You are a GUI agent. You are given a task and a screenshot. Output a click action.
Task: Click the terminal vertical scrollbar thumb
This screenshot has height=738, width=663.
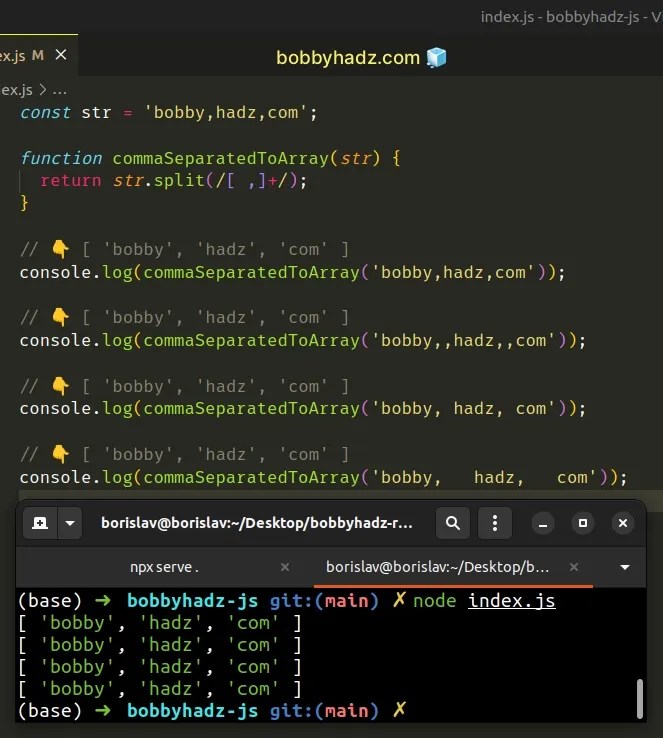tap(639, 698)
